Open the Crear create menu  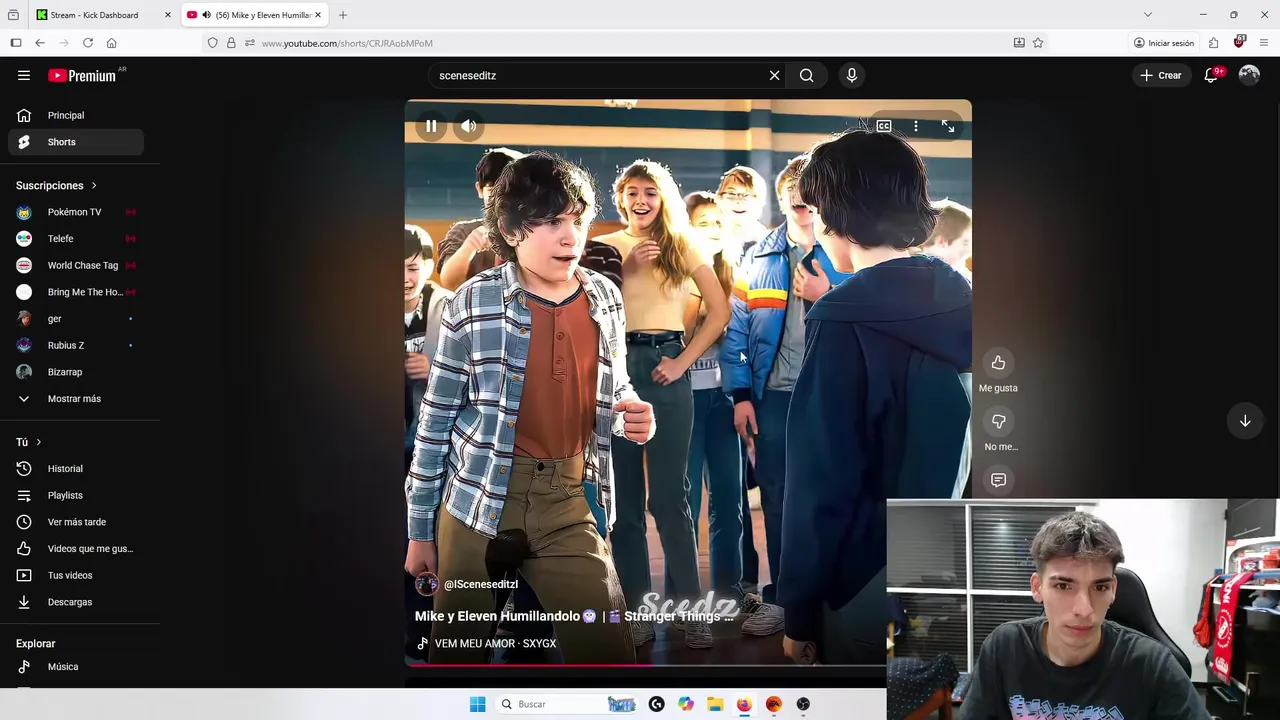(x=1160, y=75)
